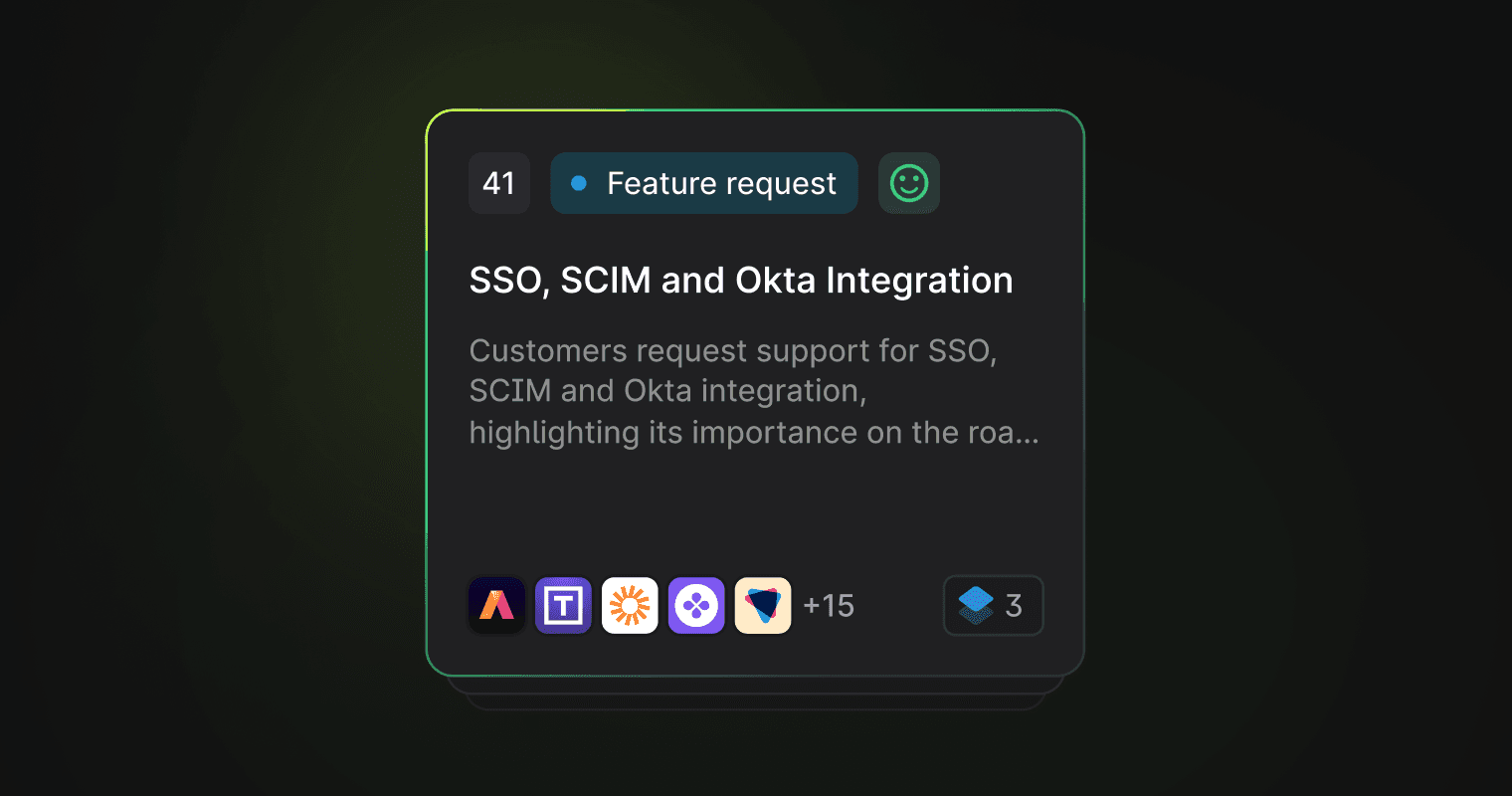
Task: Click the purple boxed 'T' company icon
Action: point(563,605)
